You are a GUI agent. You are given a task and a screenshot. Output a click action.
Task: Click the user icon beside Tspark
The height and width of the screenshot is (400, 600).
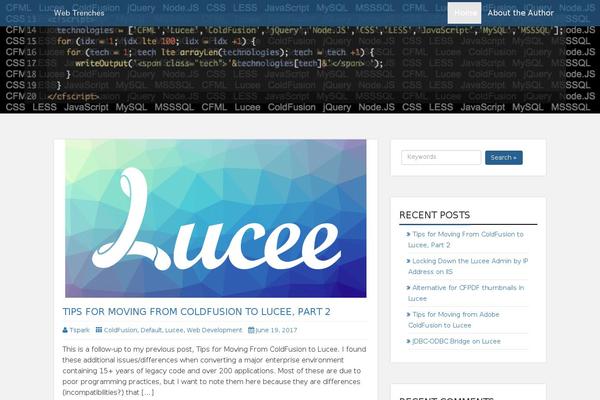(x=65, y=330)
